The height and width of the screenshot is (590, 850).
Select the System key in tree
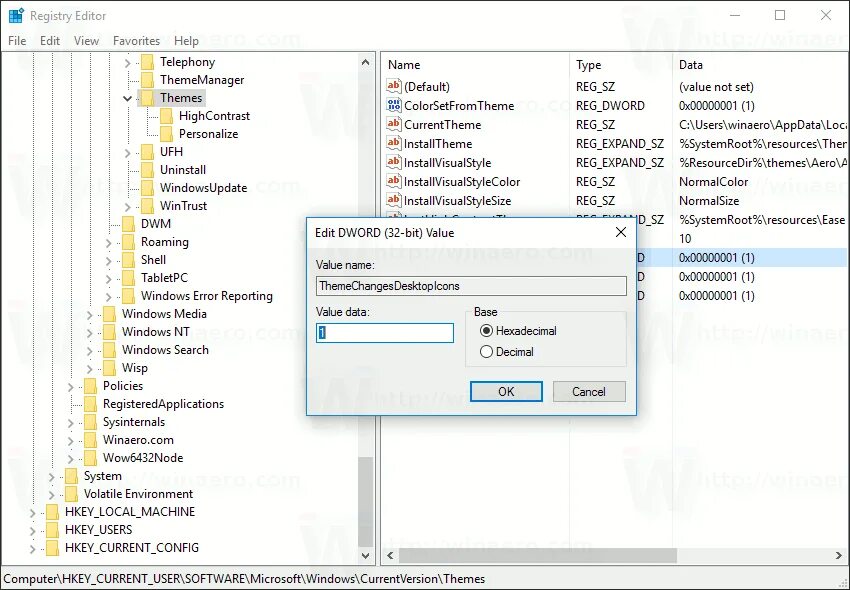tap(102, 476)
